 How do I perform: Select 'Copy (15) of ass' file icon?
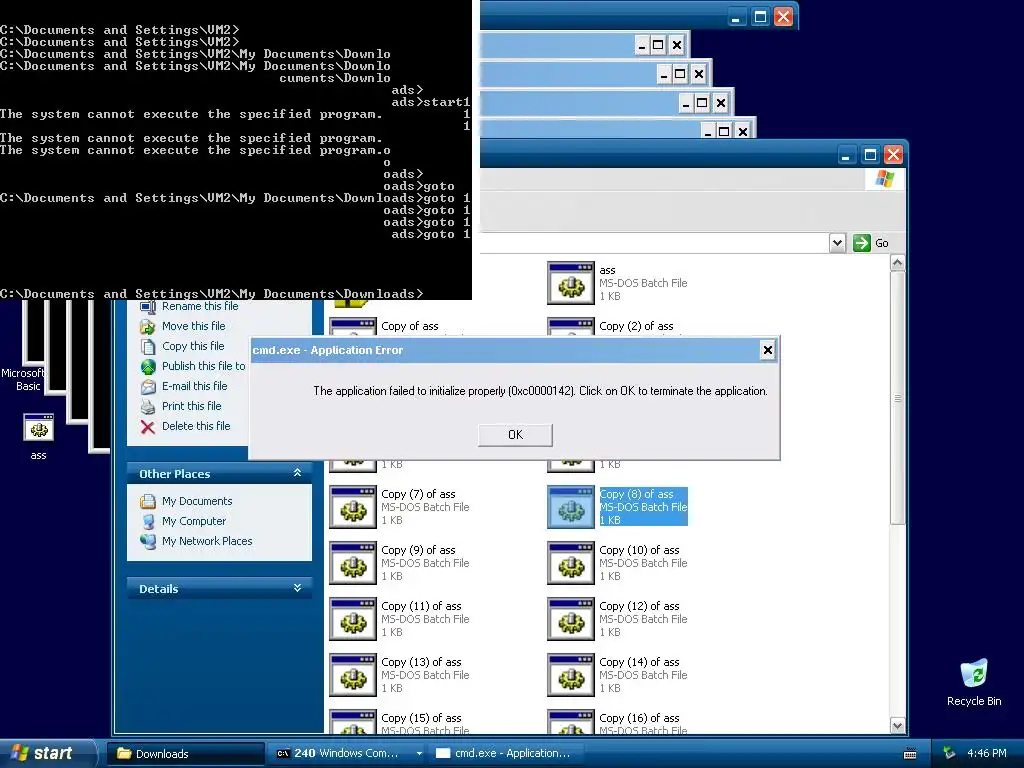click(353, 722)
